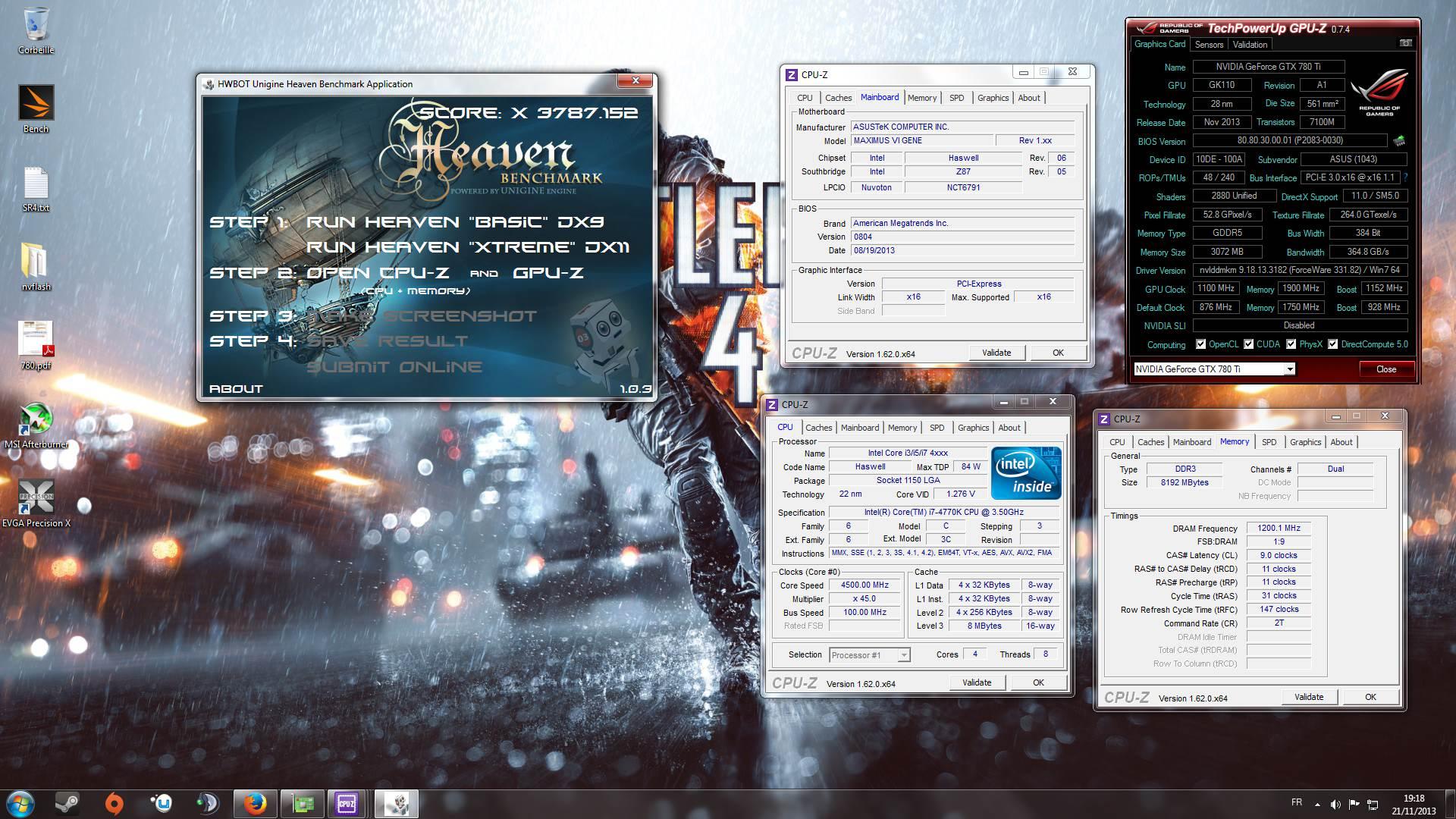Click Validate in CPU tab CPU-Z window
Image resolution: width=1456 pixels, height=819 pixels.
(977, 682)
